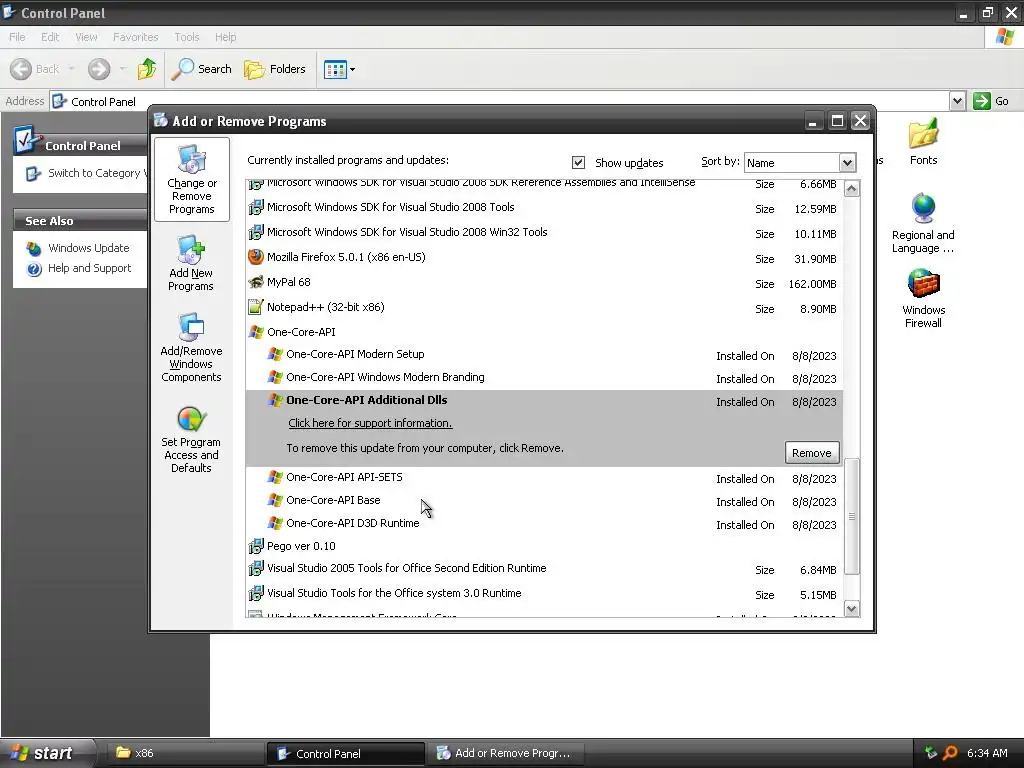The width and height of the screenshot is (1024, 768).
Task: Select the One-Core-API group row
Action: tap(544, 332)
